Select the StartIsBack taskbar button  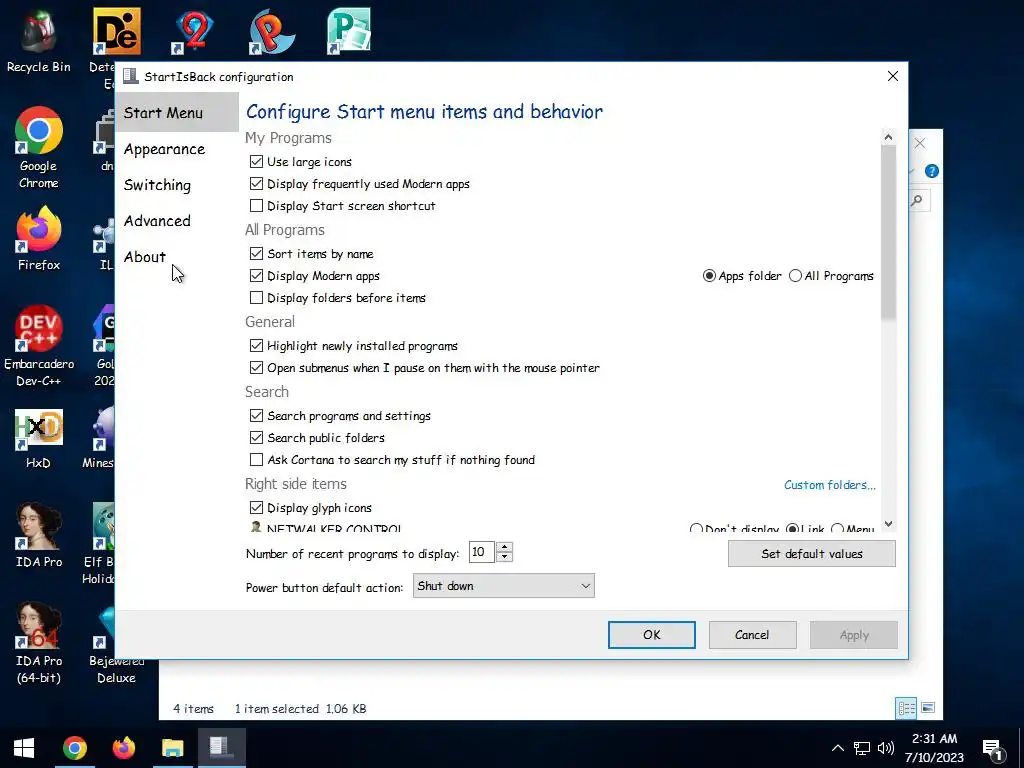(x=221, y=748)
